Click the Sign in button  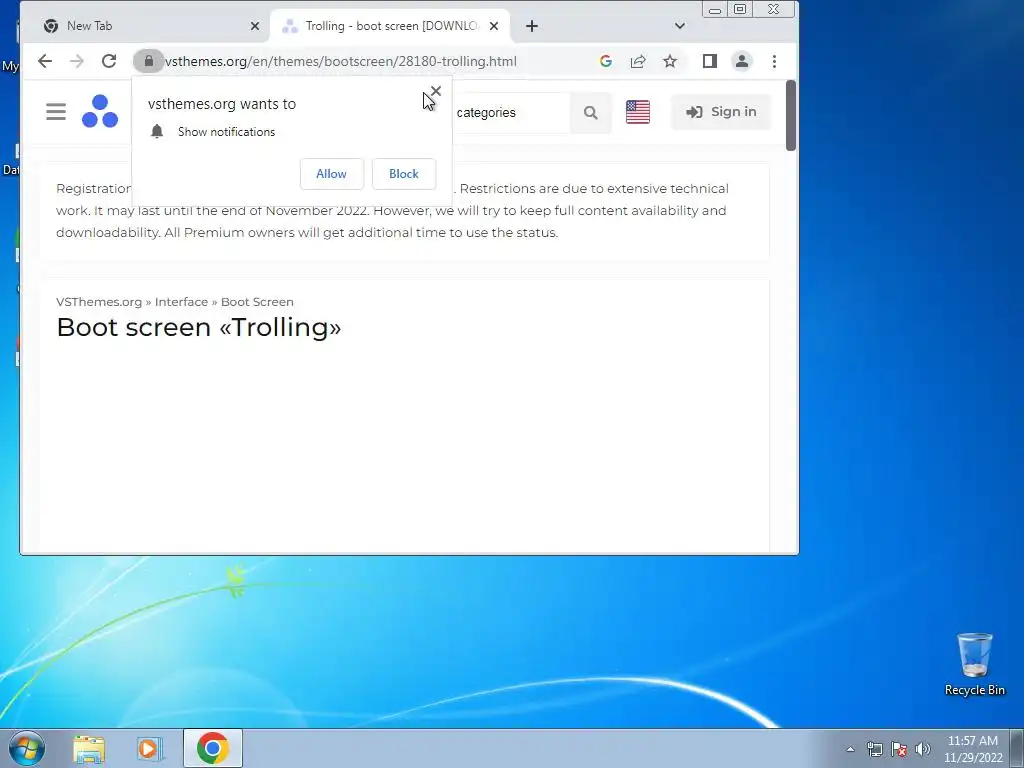721,112
